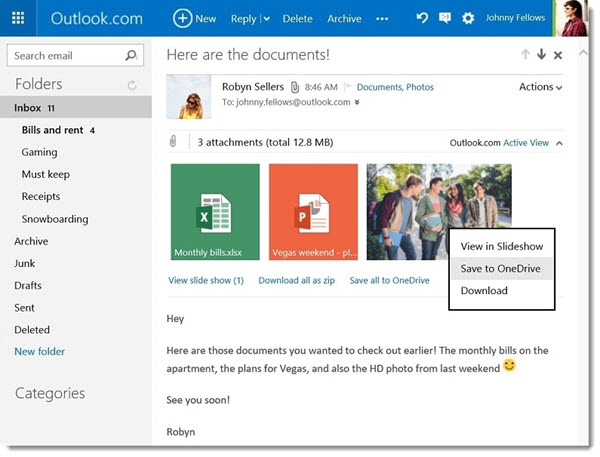Click the Categories heading
The height and width of the screenshot is (457, 600).
[x=50, y=393]
